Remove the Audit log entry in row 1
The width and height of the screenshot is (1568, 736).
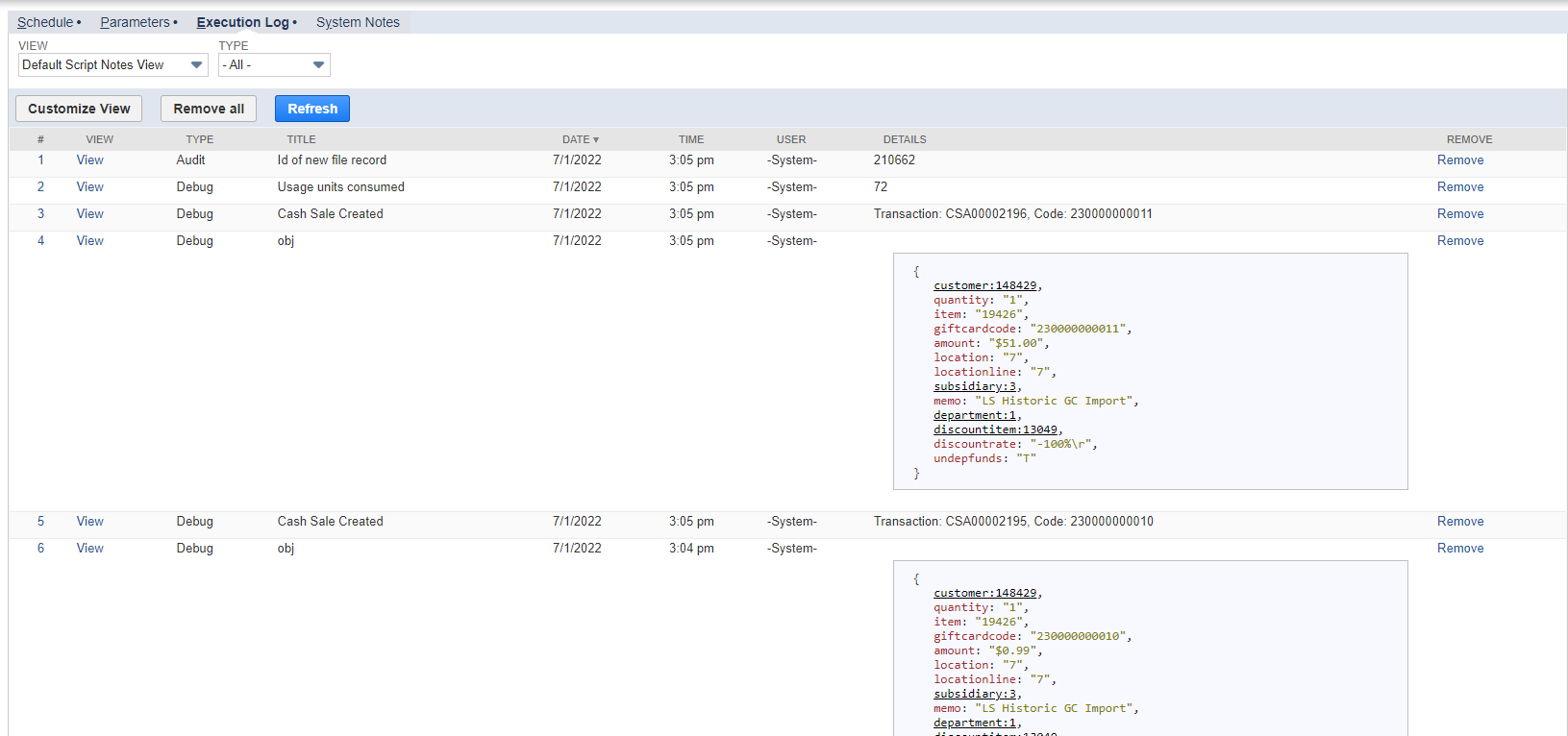(1459, 160)
